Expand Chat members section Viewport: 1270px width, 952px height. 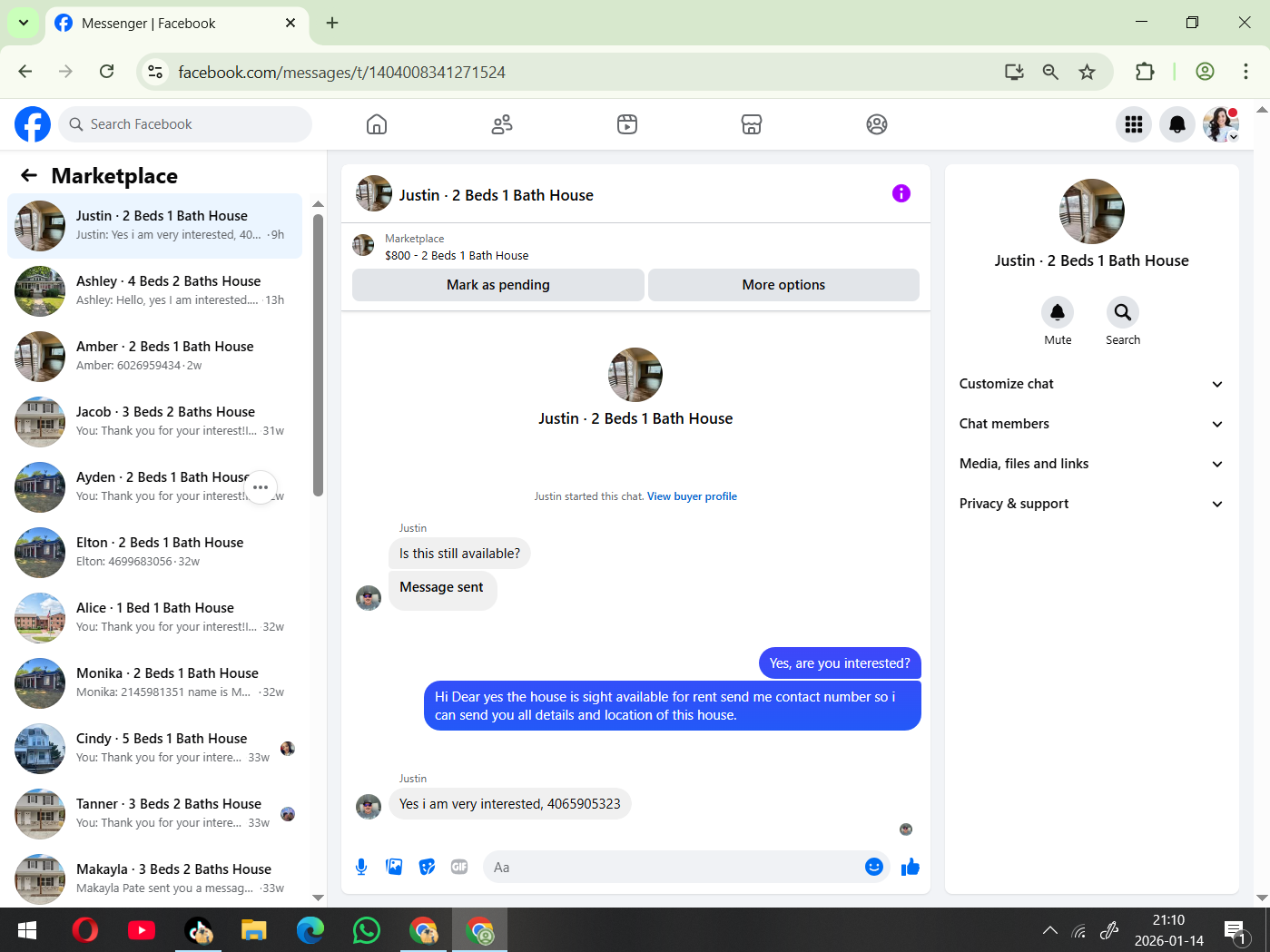[1090, 424]
